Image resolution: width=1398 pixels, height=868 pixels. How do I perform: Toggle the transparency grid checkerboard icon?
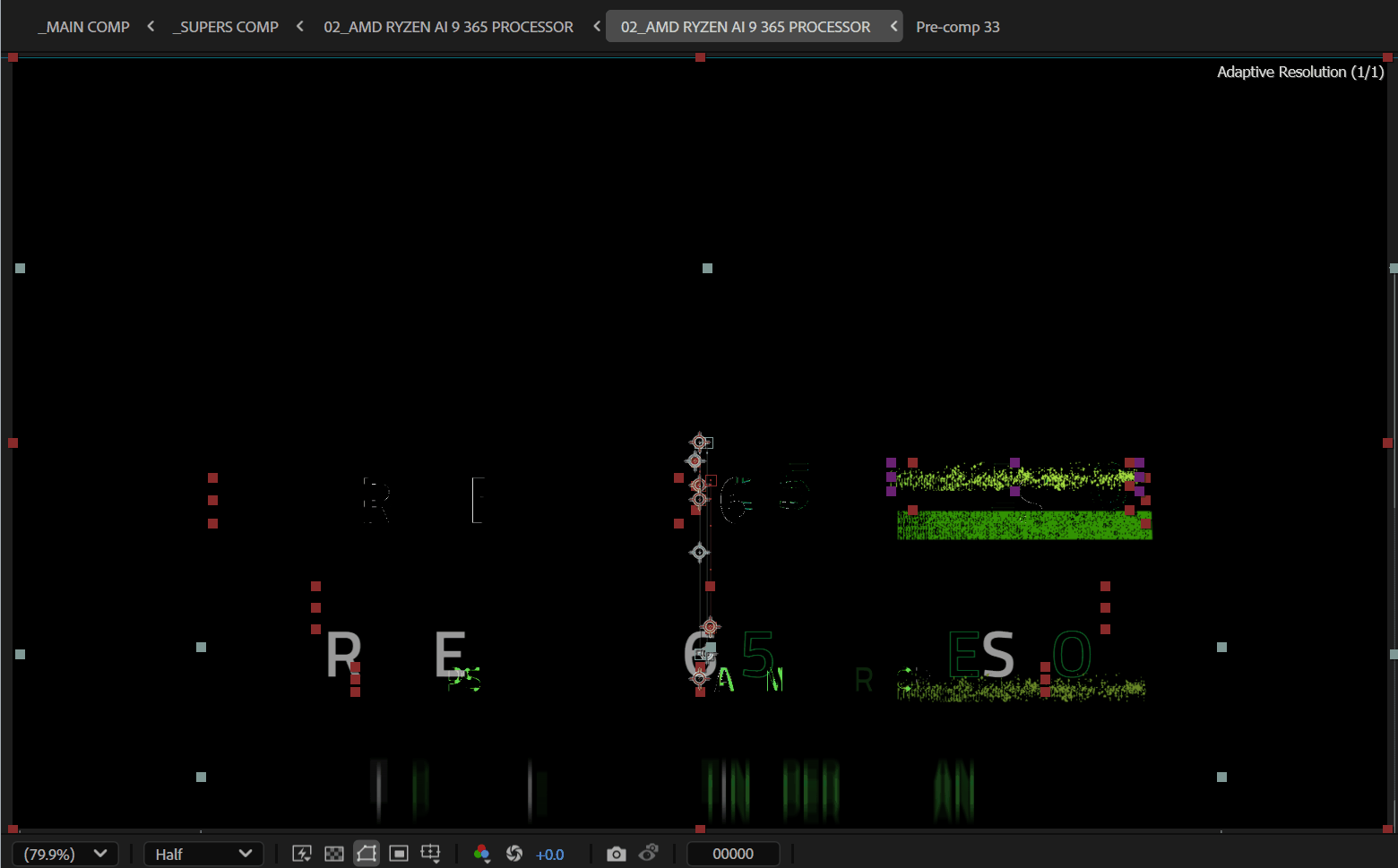334,854
